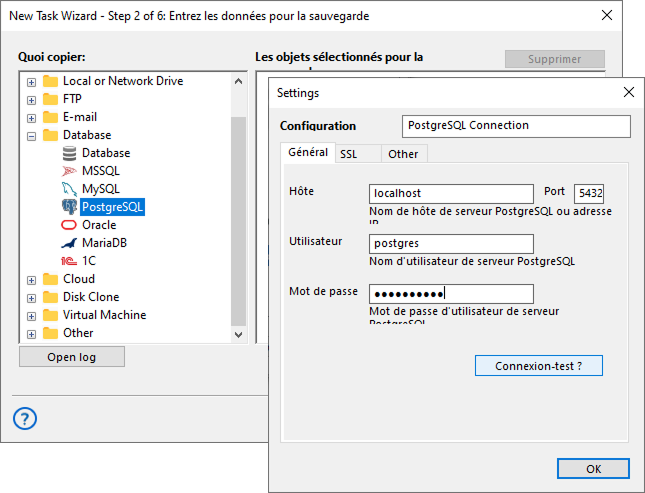
Task: Click the tree scrollbar down arrow
Action: [238, 335]
